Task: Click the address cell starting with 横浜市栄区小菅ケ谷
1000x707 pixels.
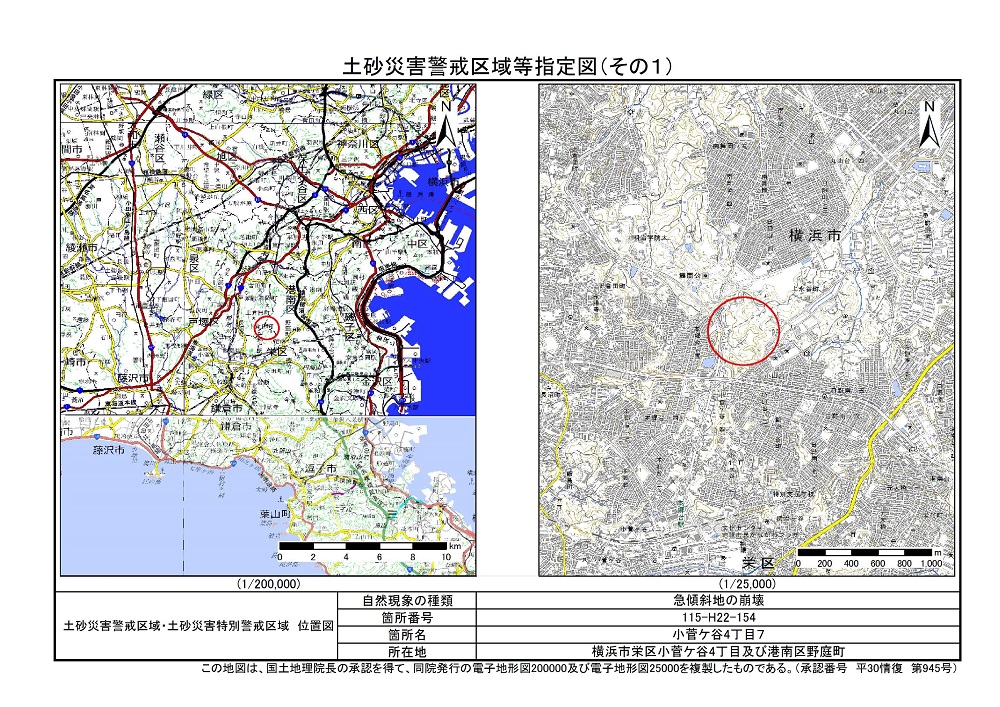Action: click(x=718, y=650)
